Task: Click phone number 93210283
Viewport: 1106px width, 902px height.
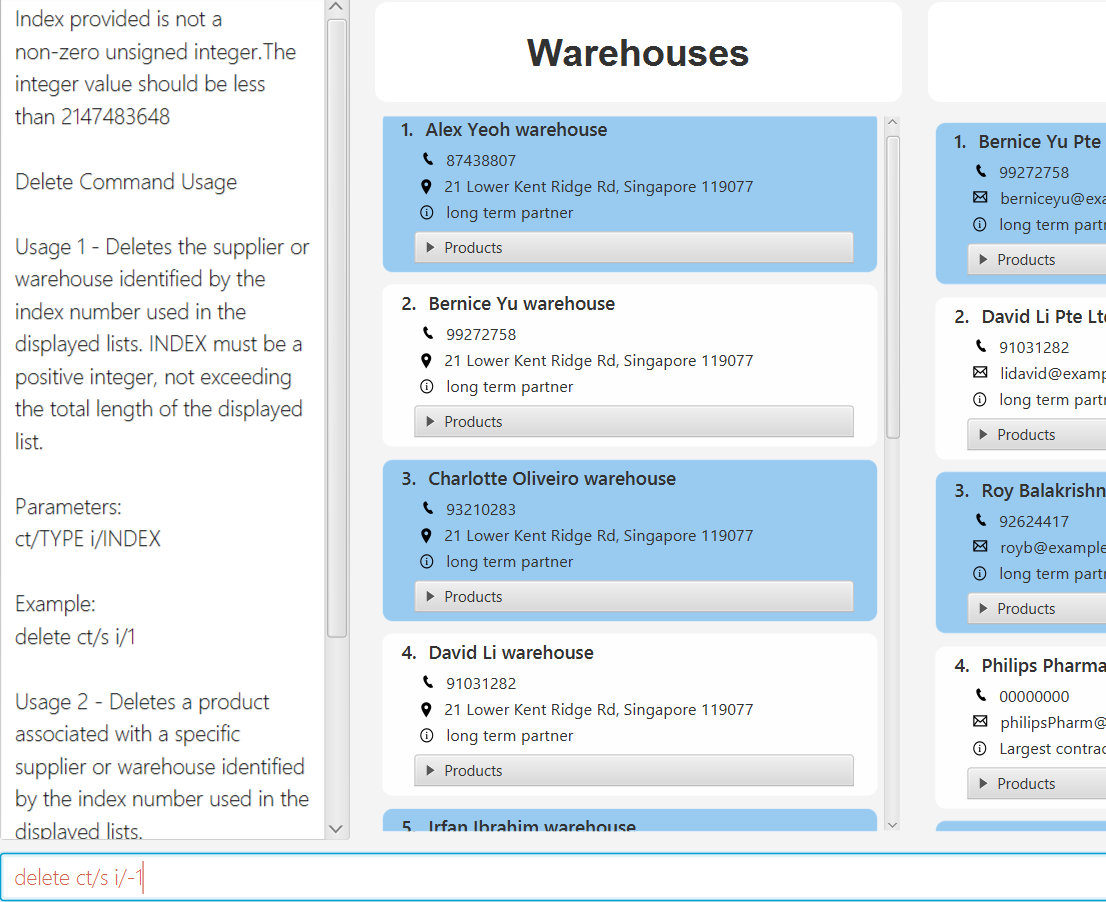Action: click(x=480, y=509)
